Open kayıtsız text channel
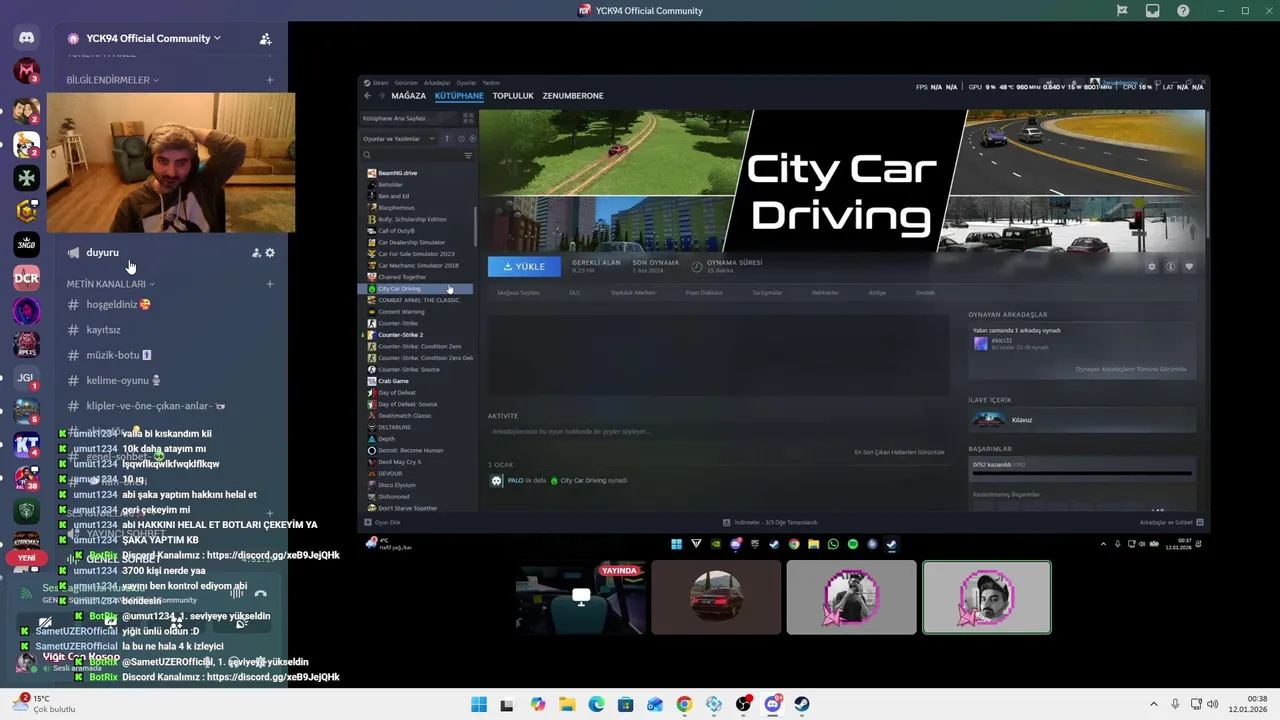 click(x=103, y=330)
